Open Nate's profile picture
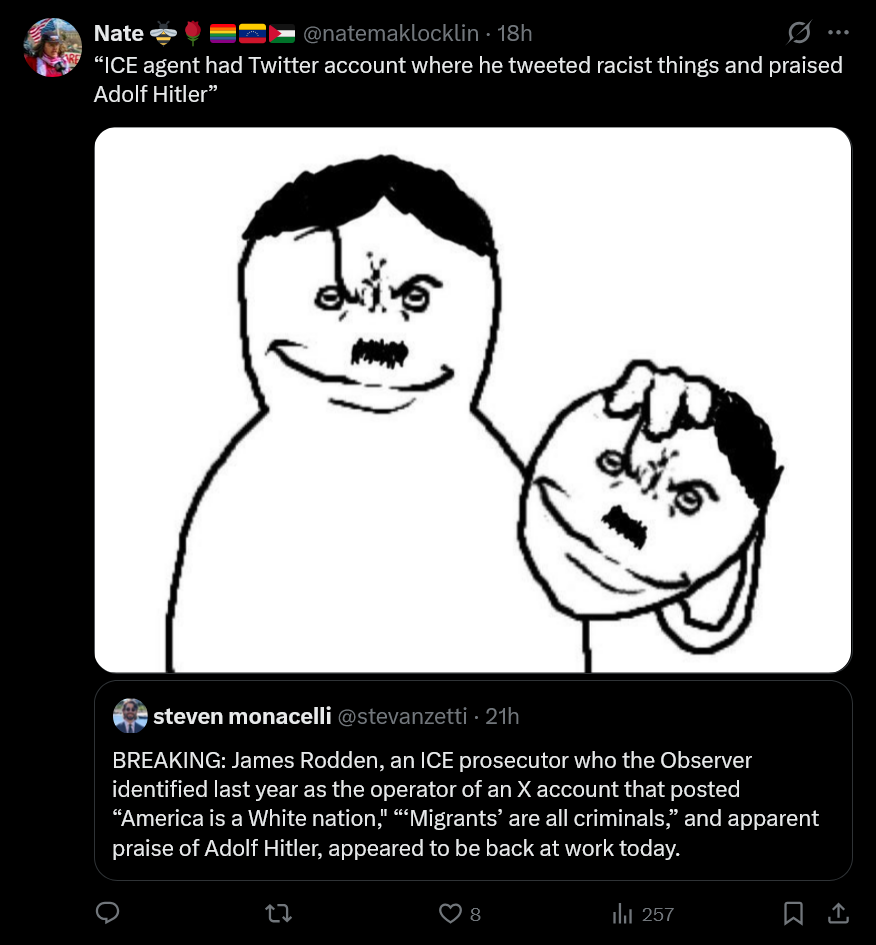876x945 pixels. [x=52, y=48]
